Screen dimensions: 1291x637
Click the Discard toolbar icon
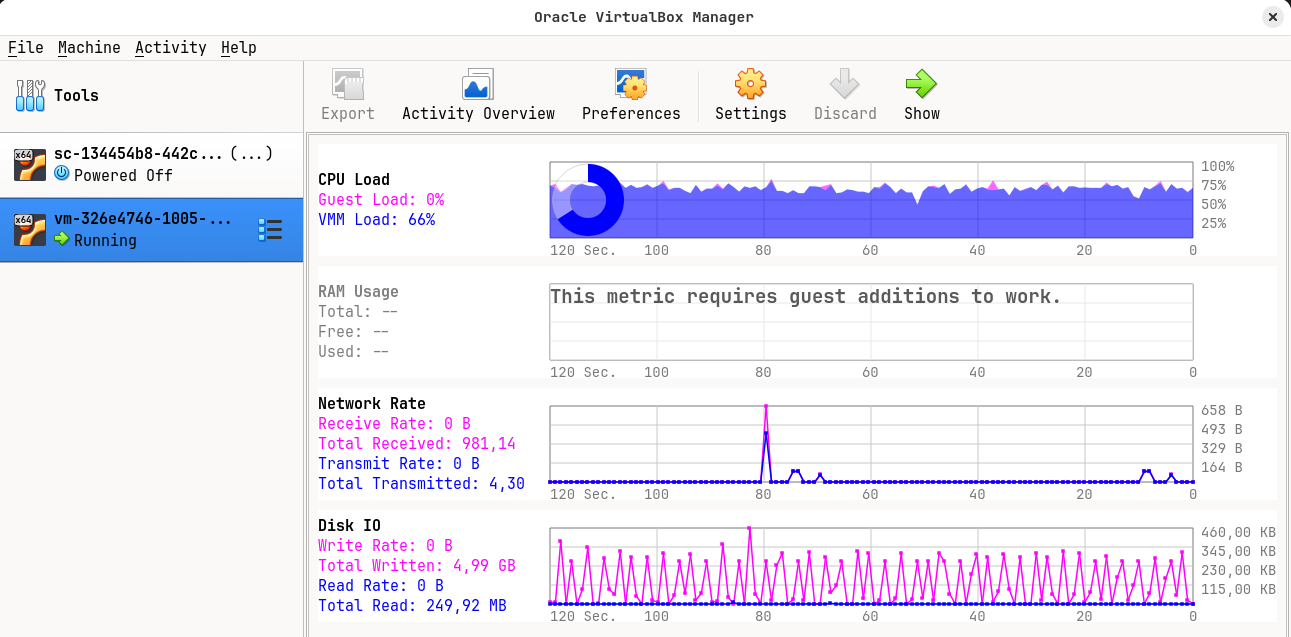845,83
